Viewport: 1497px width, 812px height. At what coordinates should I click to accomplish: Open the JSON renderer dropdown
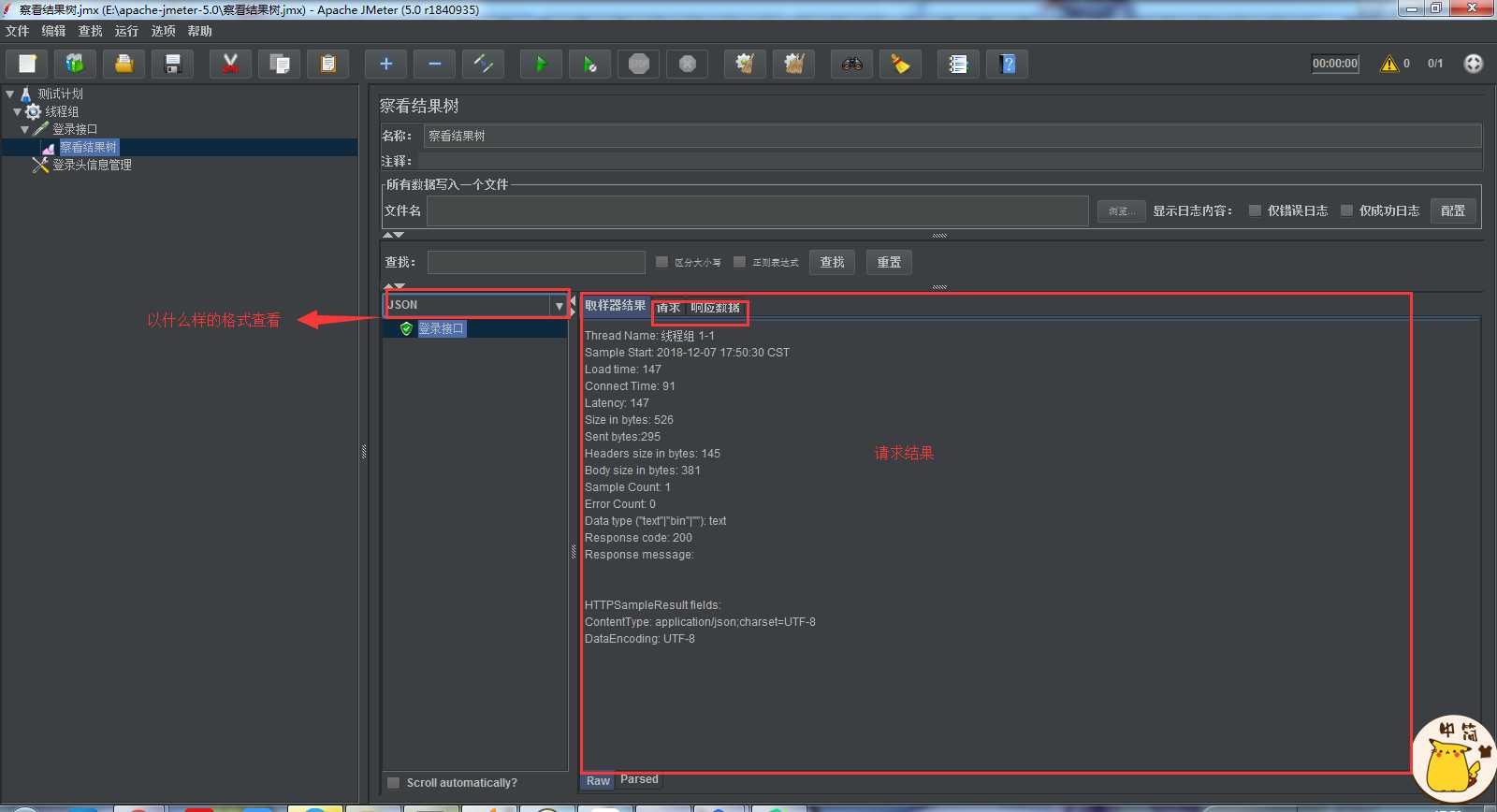[x=559, y=305]
